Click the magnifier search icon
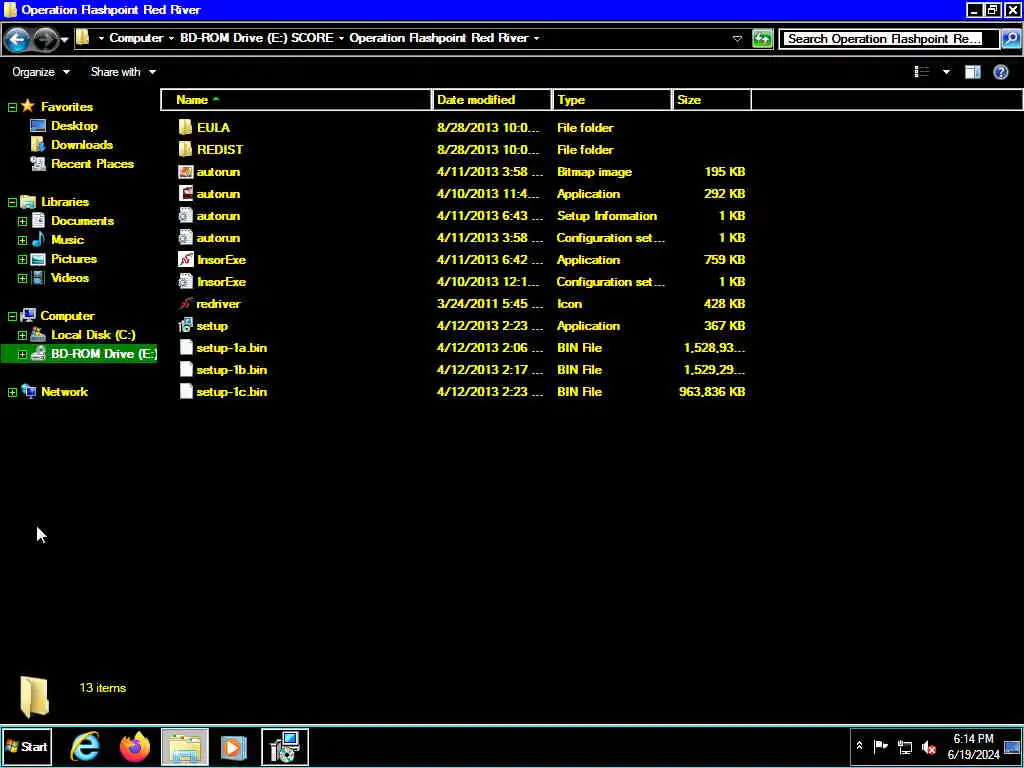1024x768 pixels. pyautogui.click(x=1010, y=39)
